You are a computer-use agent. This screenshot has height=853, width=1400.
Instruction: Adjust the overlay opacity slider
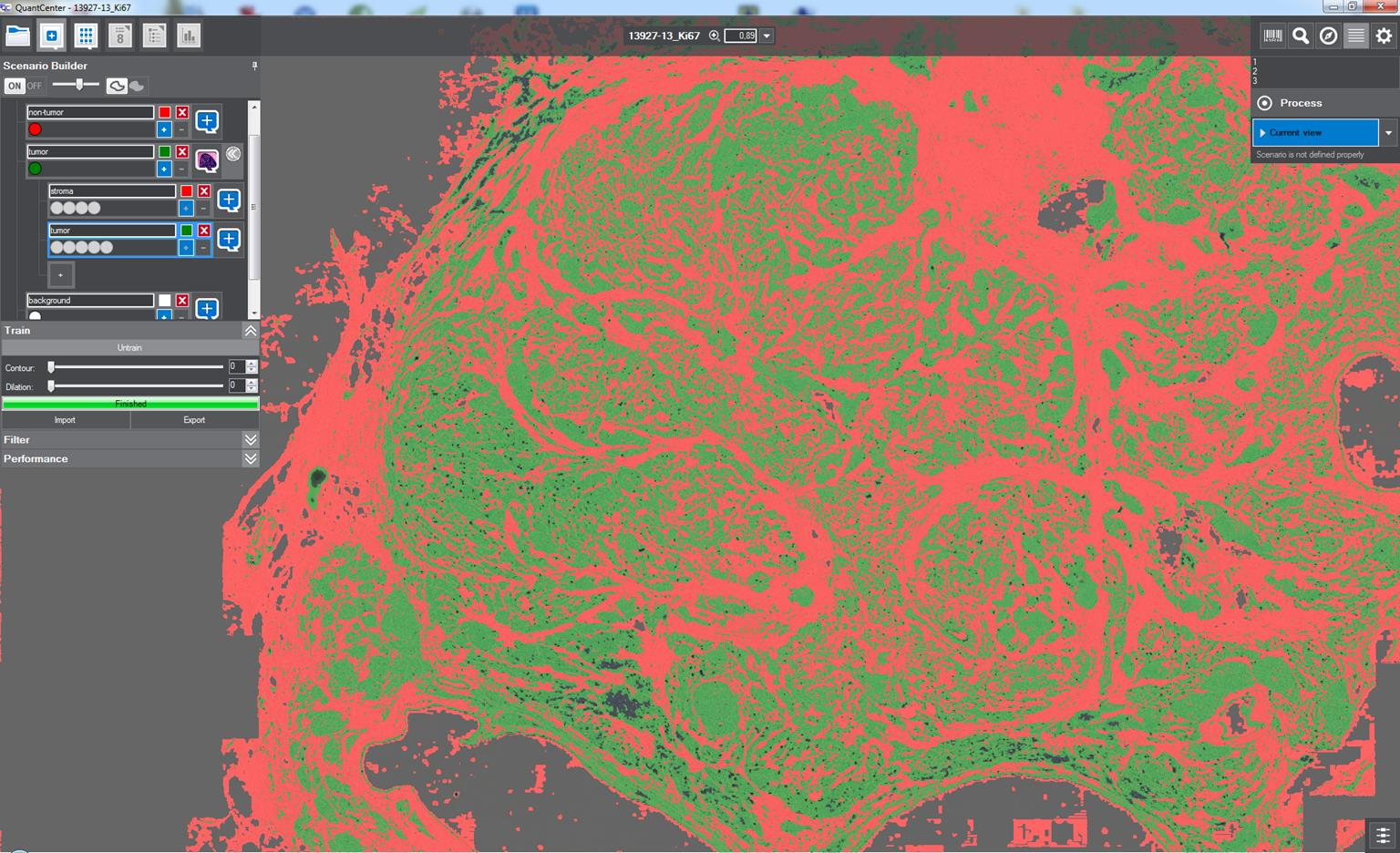pos(80,85)
